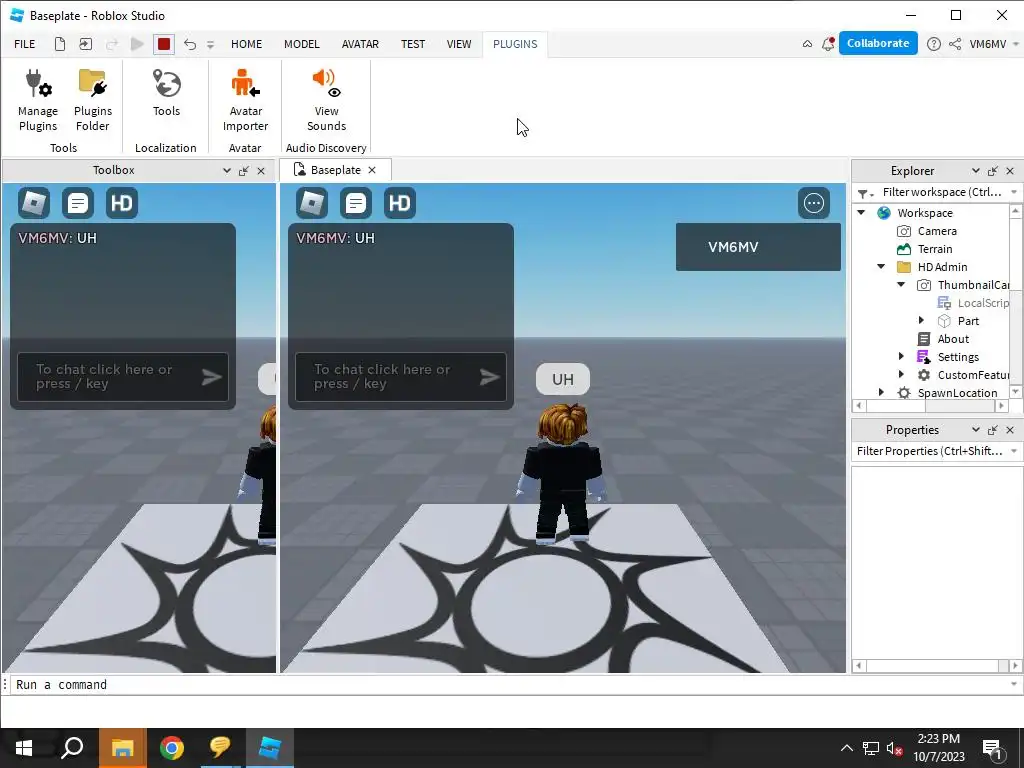Collapse the ribbon with the chevron icon
Image resolution: width=1024 pixels, height=768 pixels.
[807, 44]
